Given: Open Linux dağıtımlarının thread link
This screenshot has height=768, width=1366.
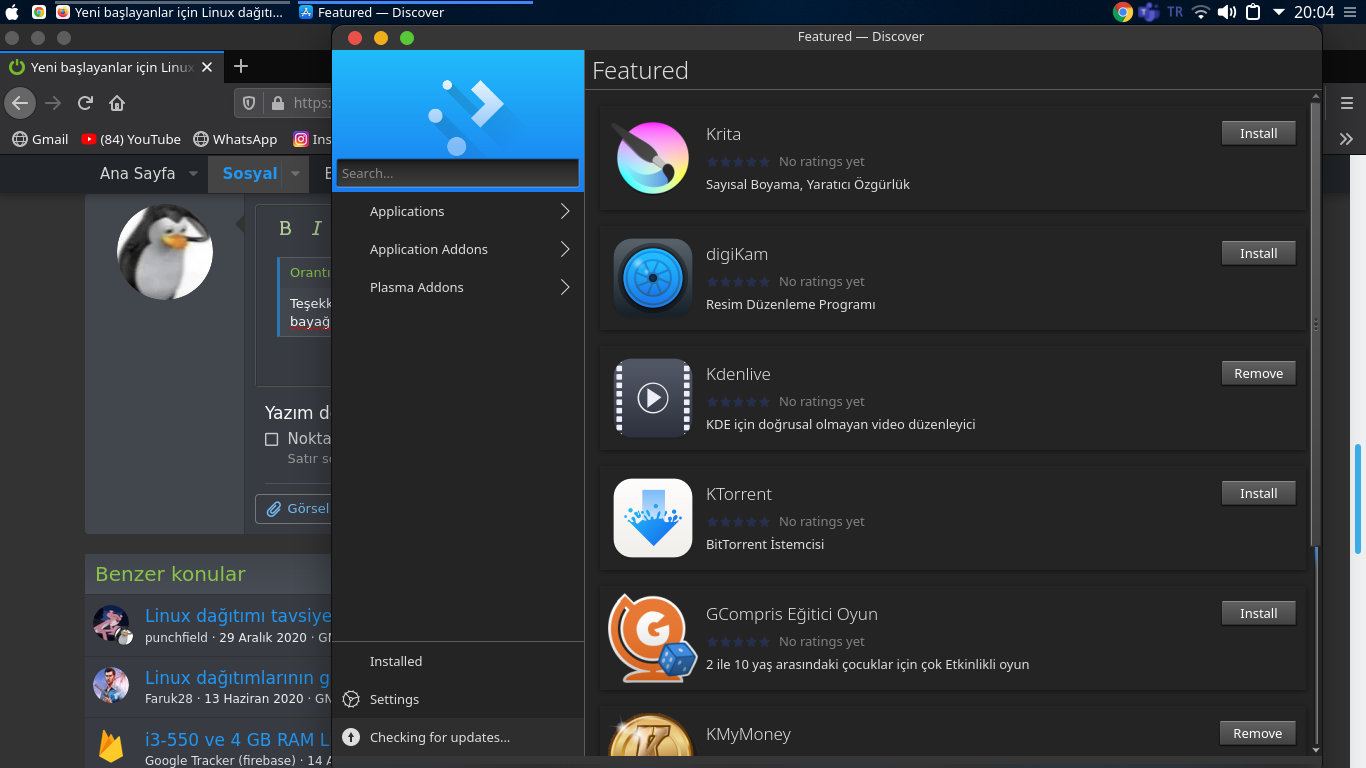Looking at the screenshot, I should click(238, 678).
